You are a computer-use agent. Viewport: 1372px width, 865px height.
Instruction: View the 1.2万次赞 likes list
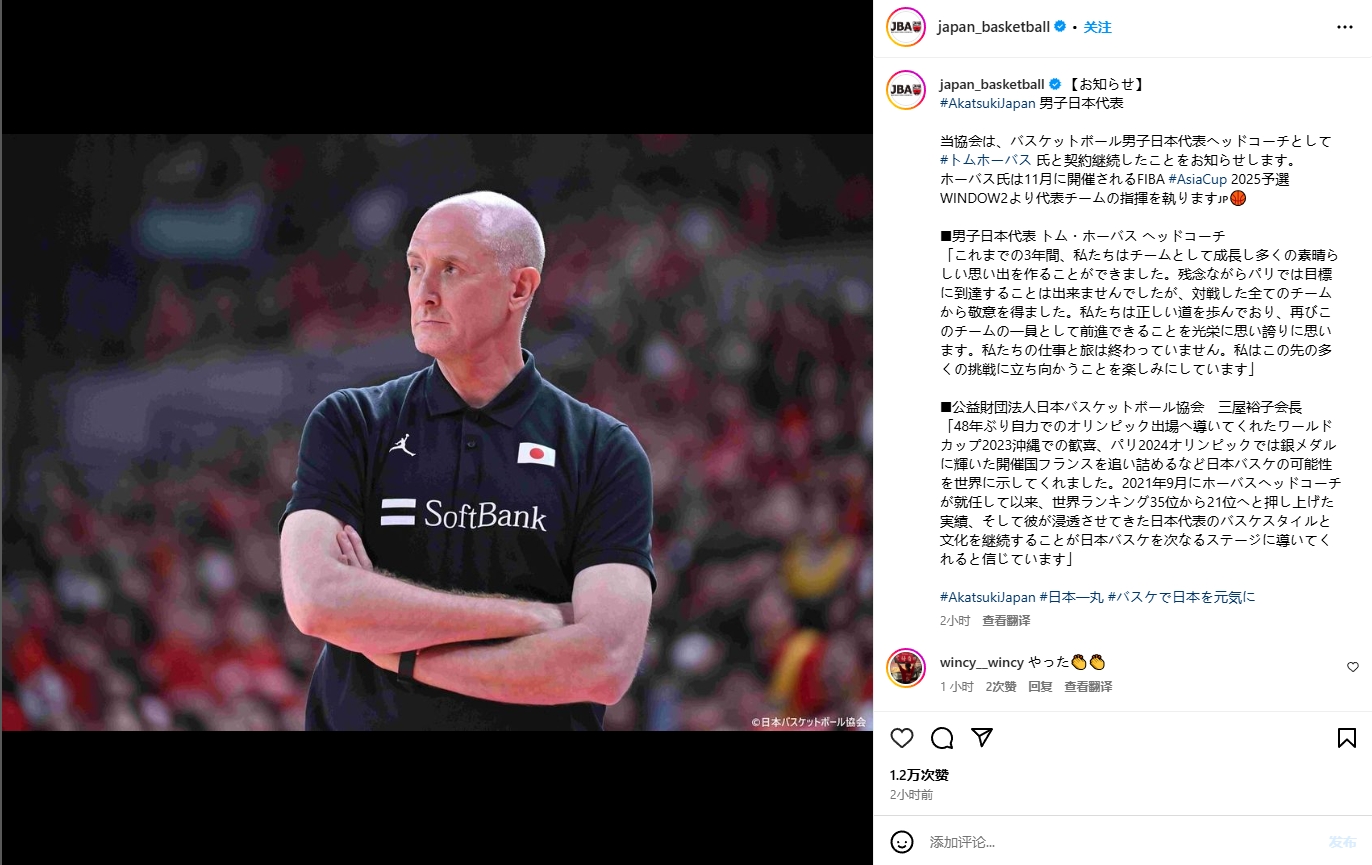919,775
